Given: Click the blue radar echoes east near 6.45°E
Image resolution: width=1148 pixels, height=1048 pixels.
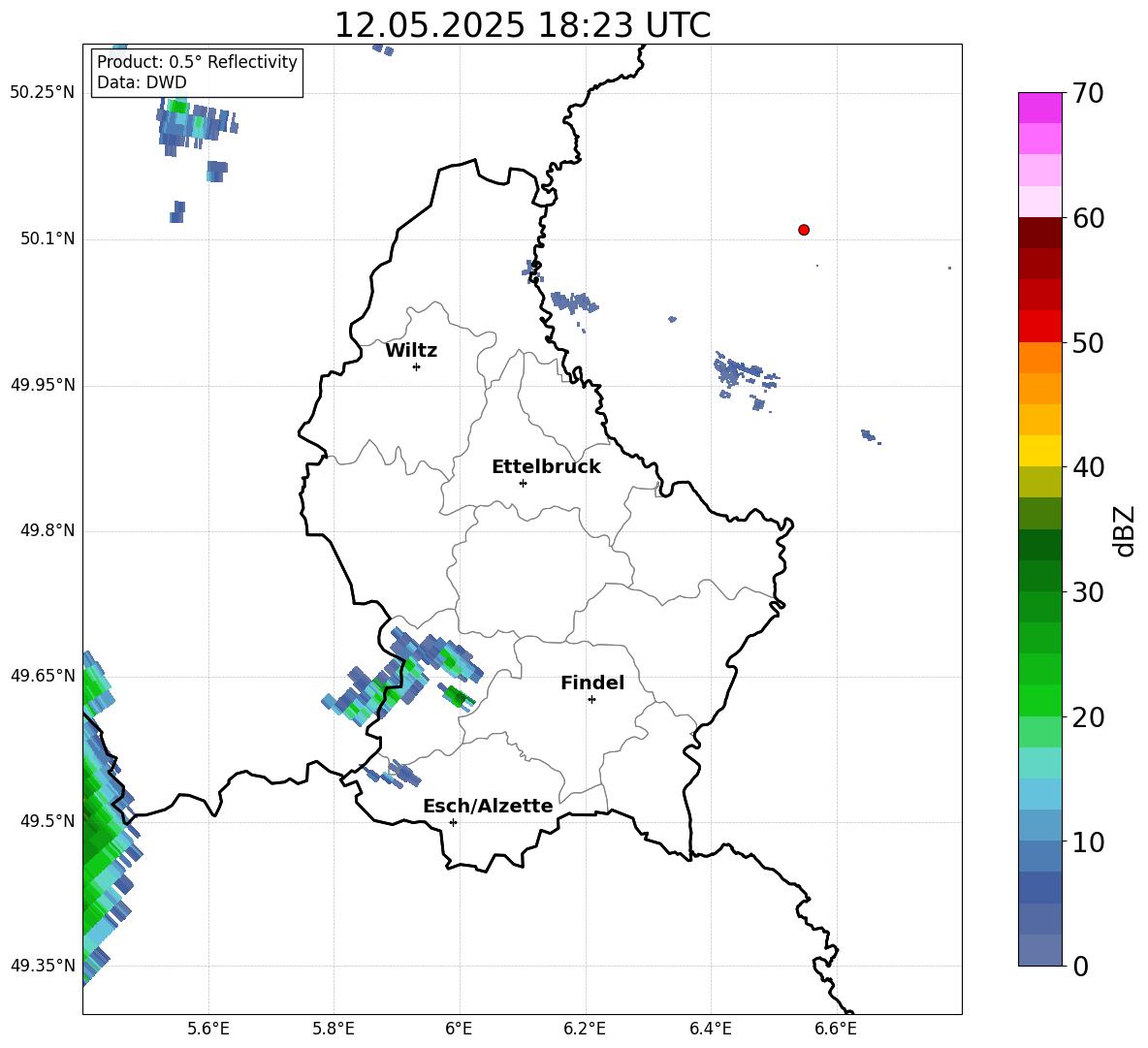Looking at the screenshot, I should point(746,379).
